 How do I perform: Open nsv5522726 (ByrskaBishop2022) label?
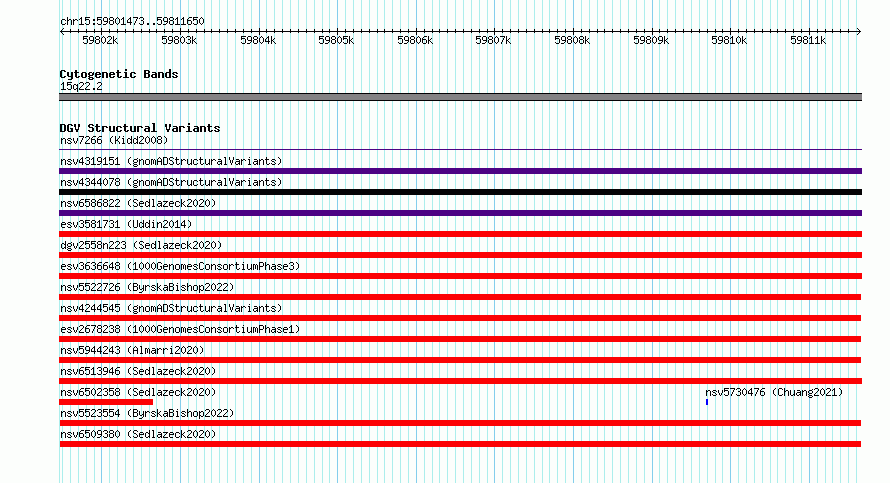(147, 287)
